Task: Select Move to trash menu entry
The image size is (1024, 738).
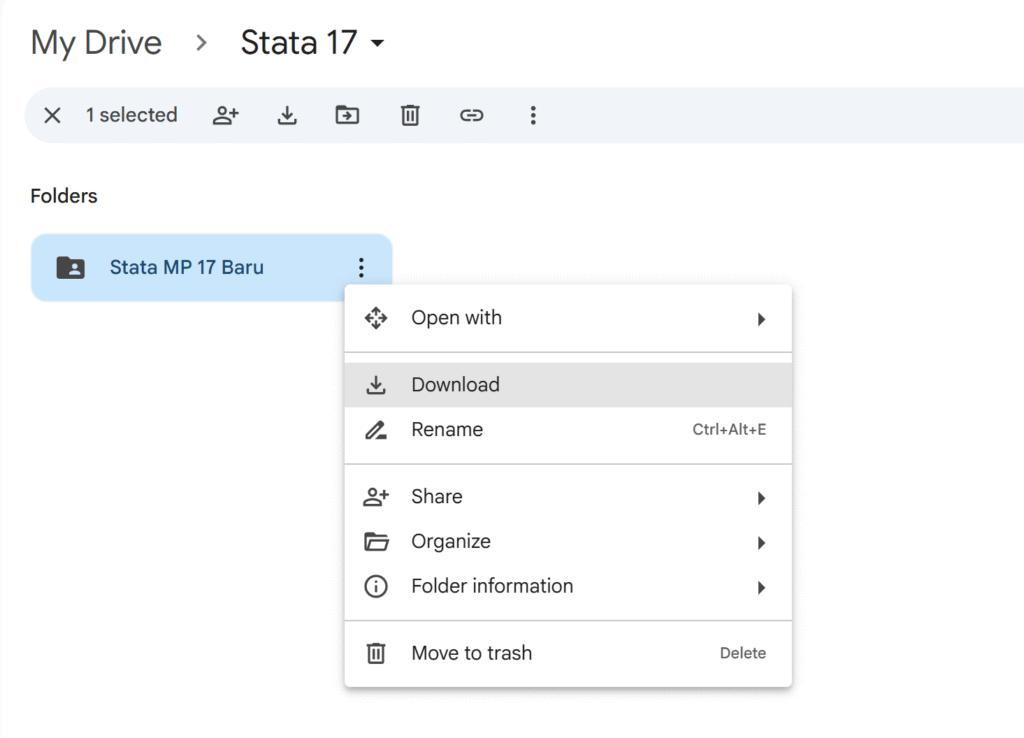Action: click(x=568, y=653)
